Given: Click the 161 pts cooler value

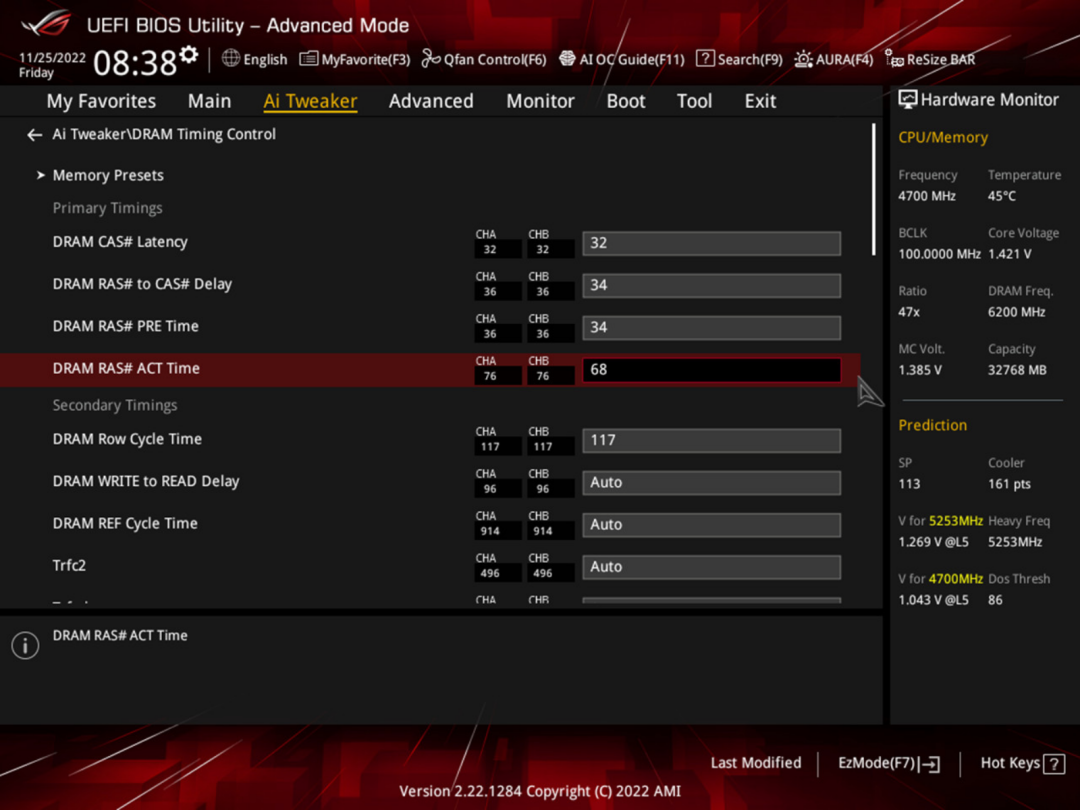Looking at the screenshot, I should [1009, 484].
